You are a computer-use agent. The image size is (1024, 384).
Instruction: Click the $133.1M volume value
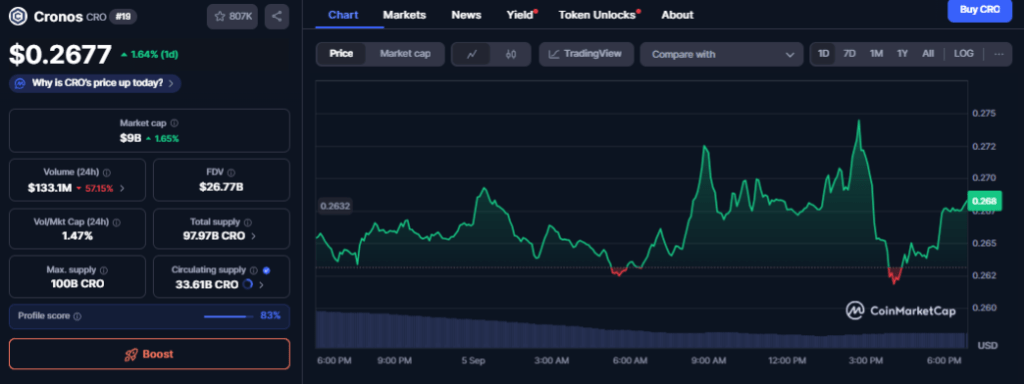50,188
